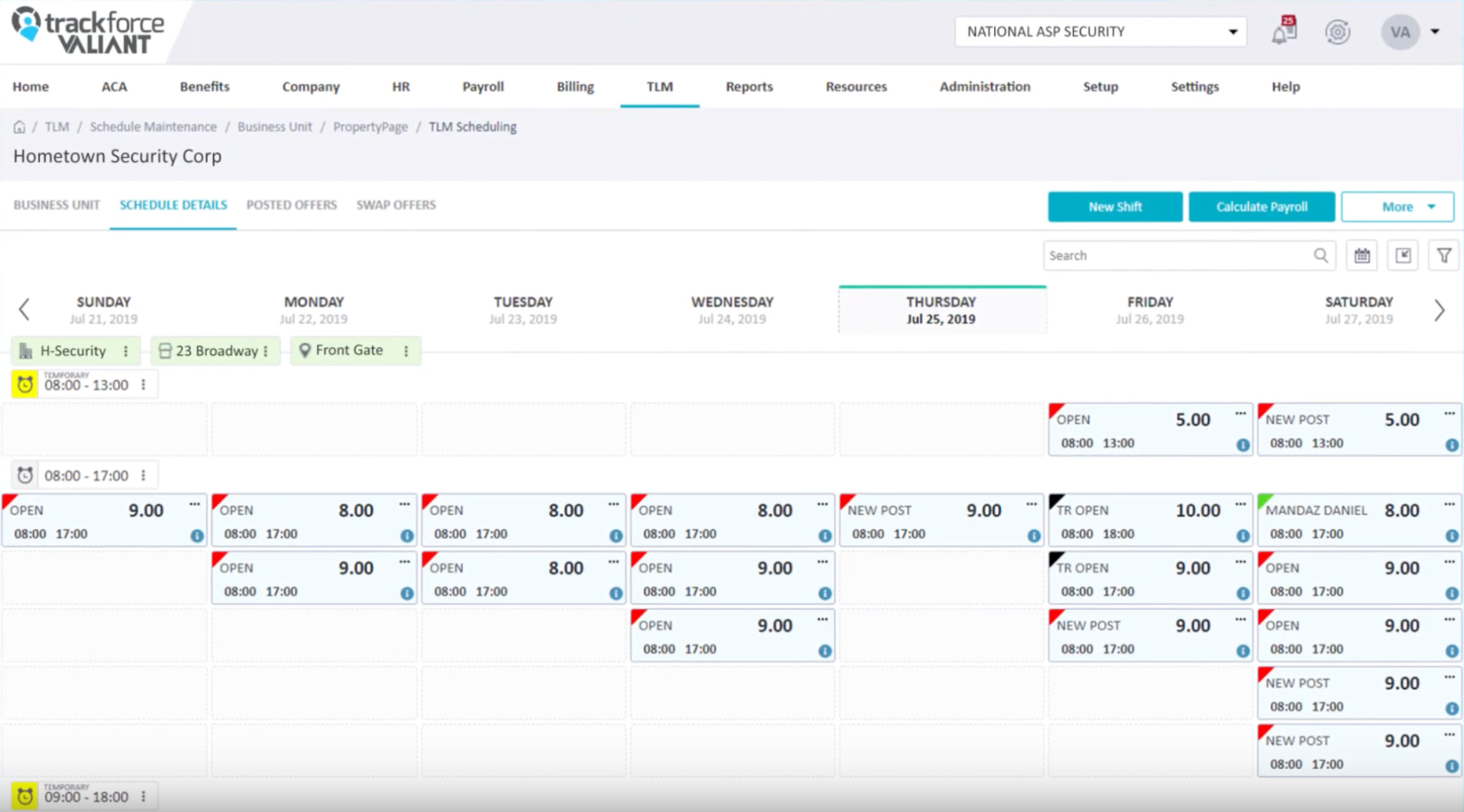Navigate to next week with the right chevron
Viewport: 1464px width, 812px height.
(1440, 310)
